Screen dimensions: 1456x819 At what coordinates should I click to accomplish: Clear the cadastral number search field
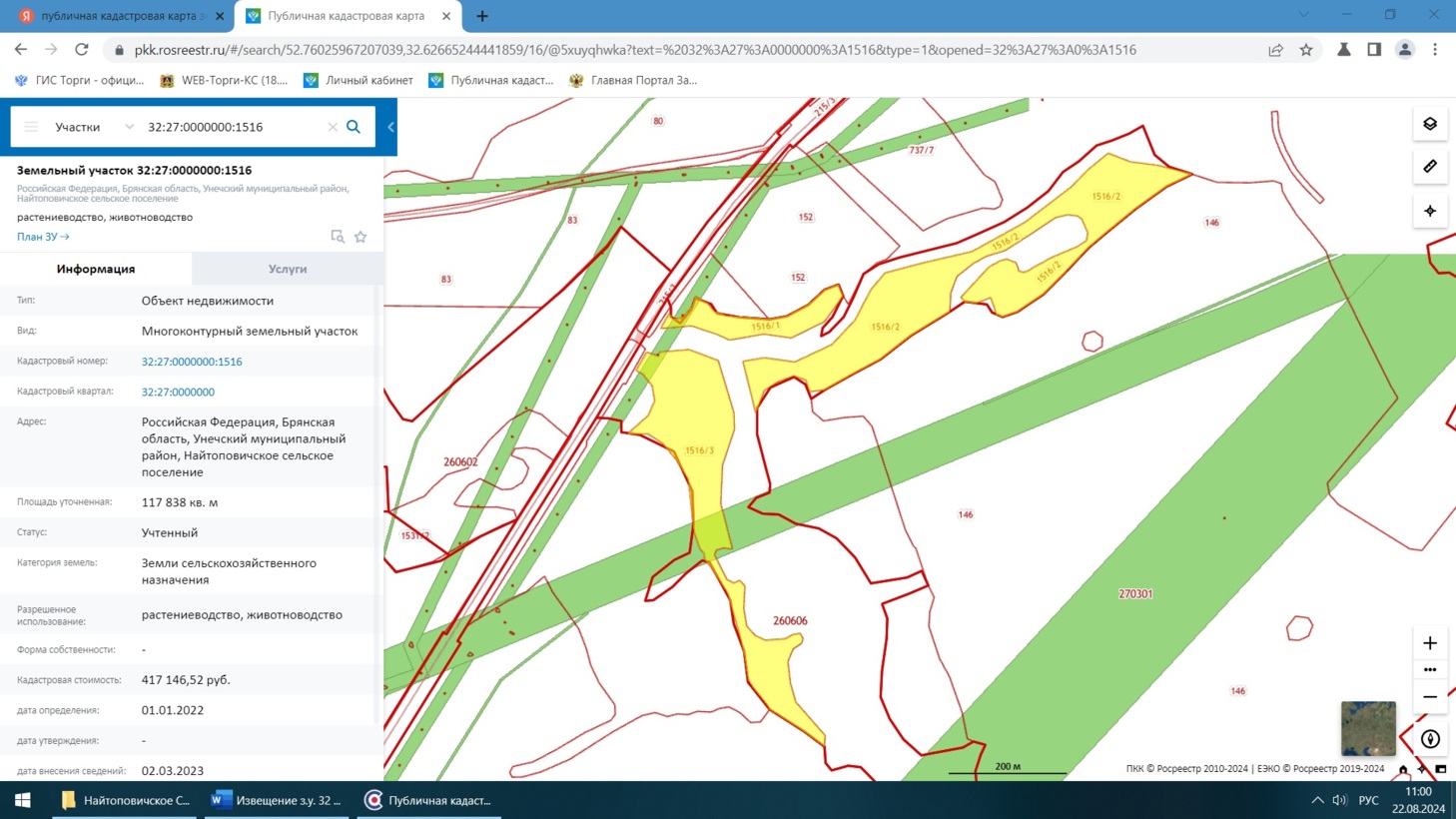(x=333, y=127)
